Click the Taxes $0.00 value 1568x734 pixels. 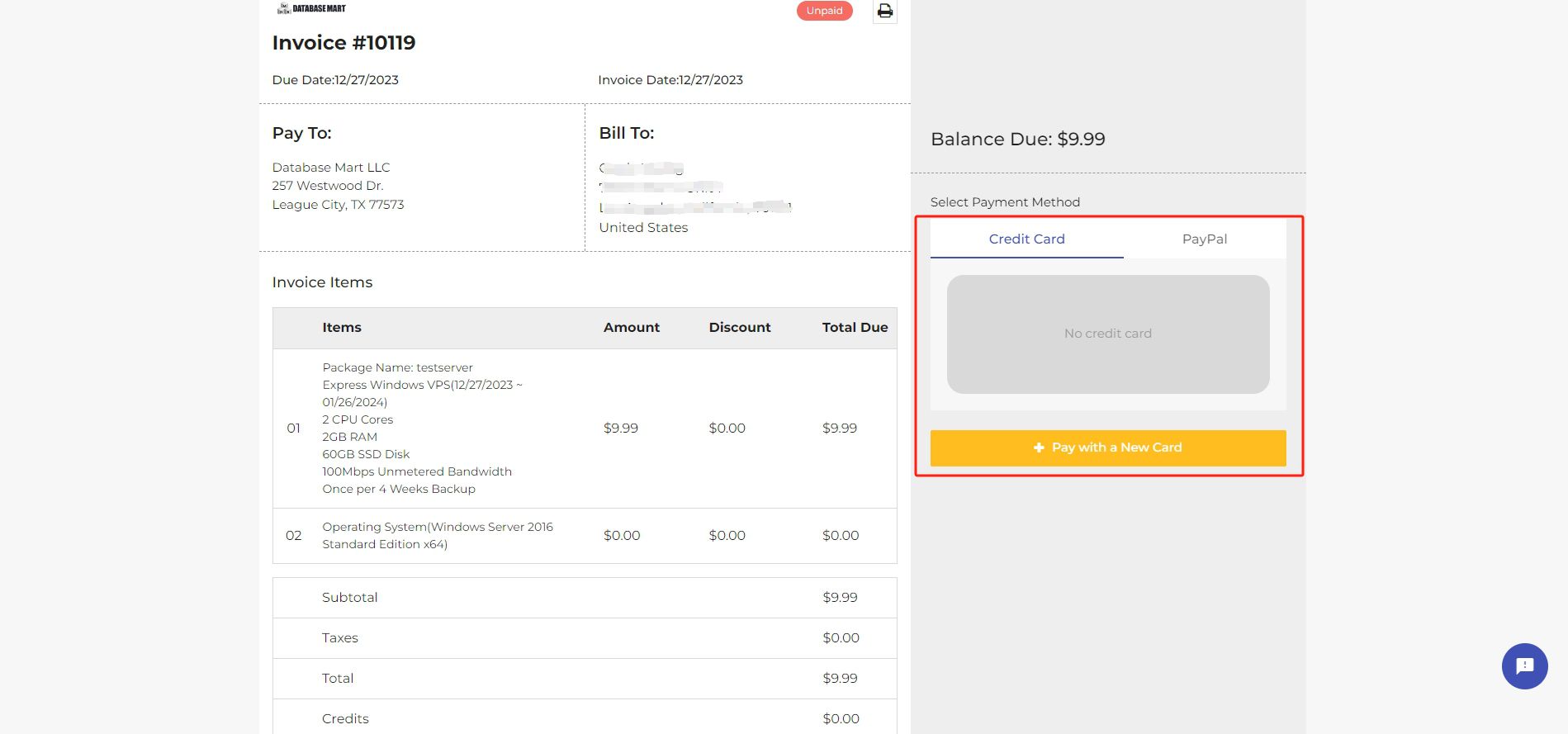(x=841, y=638)
